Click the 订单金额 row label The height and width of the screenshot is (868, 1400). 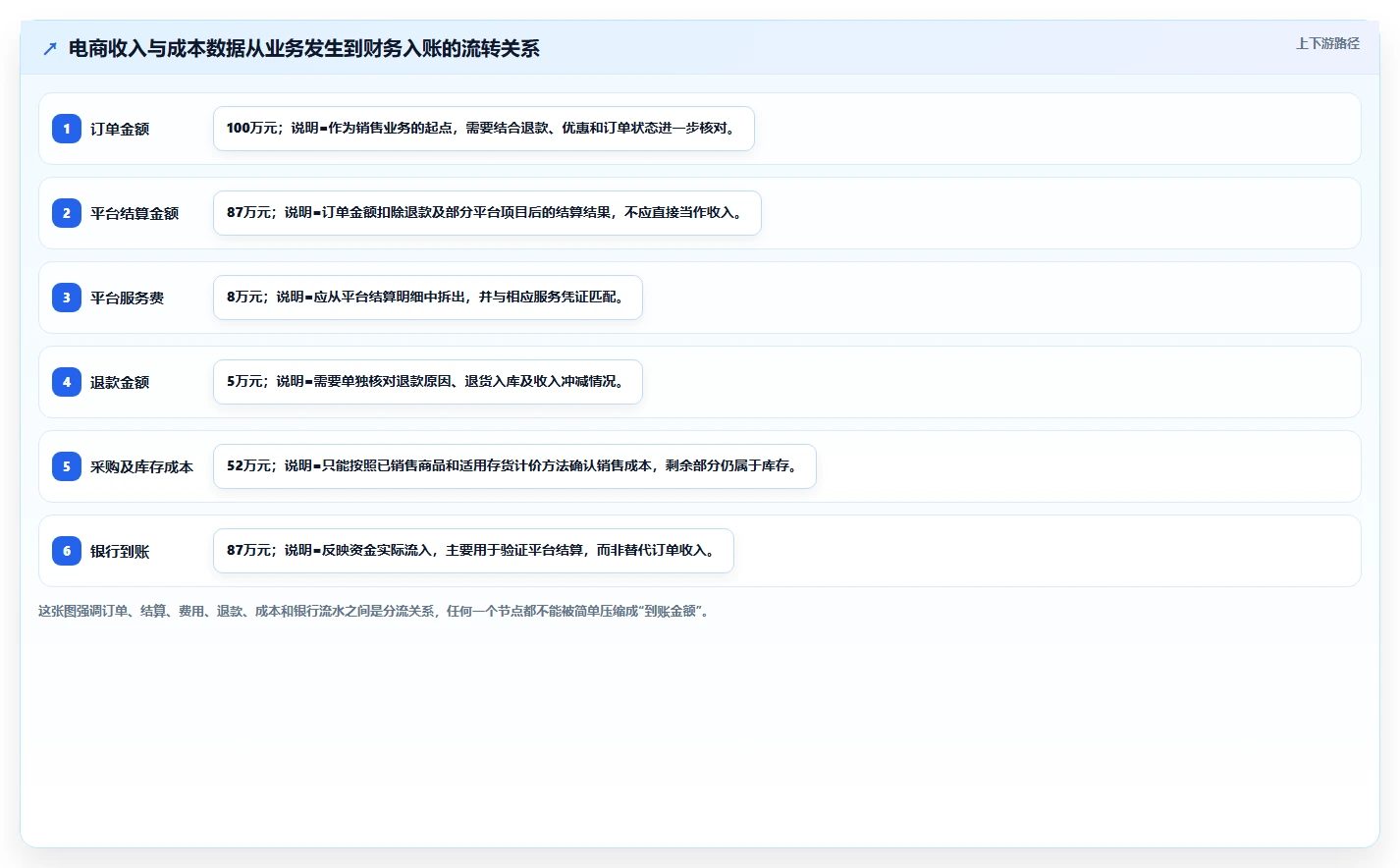point(120,129)
